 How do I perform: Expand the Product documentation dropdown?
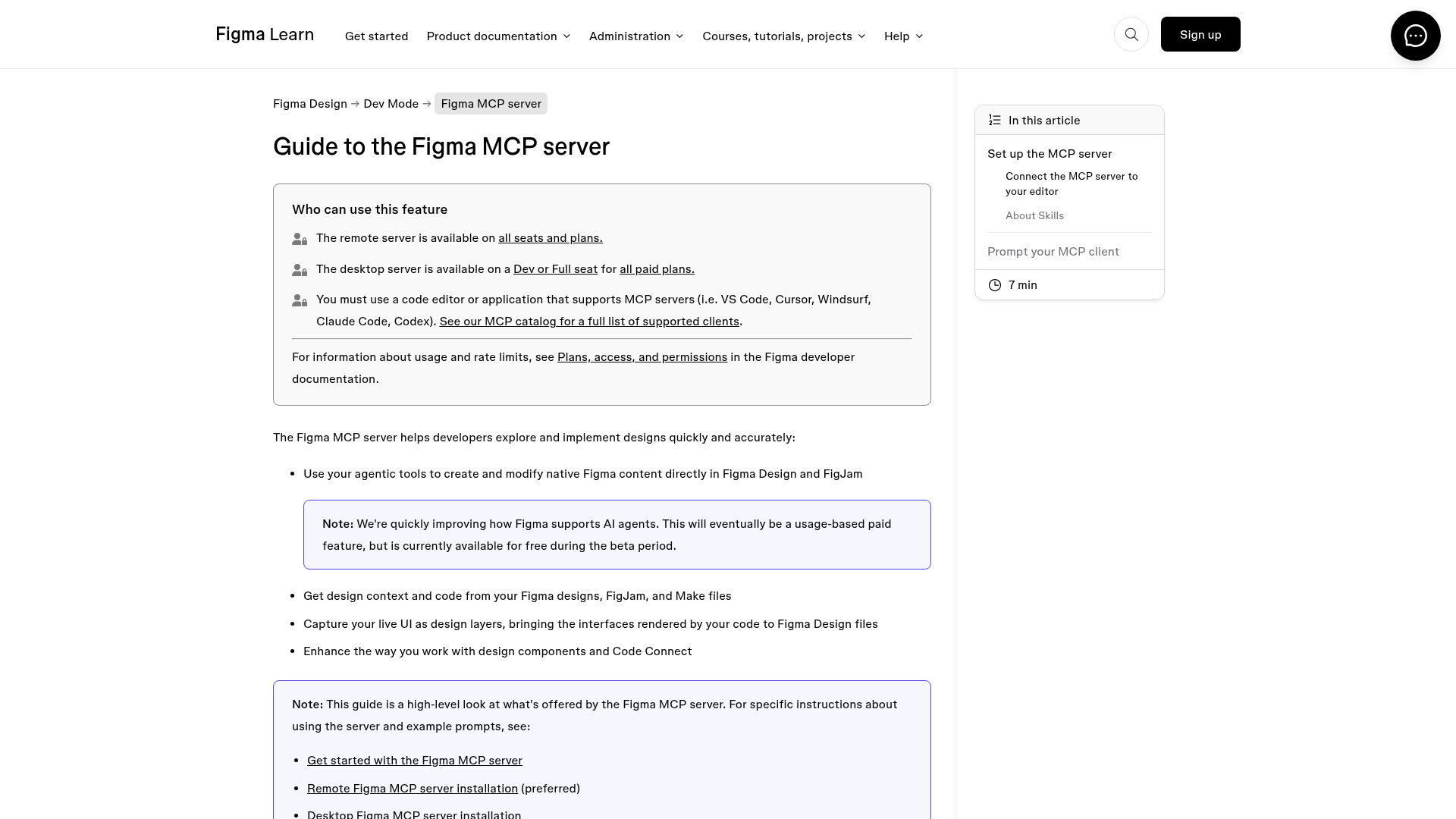click(498, 36)
